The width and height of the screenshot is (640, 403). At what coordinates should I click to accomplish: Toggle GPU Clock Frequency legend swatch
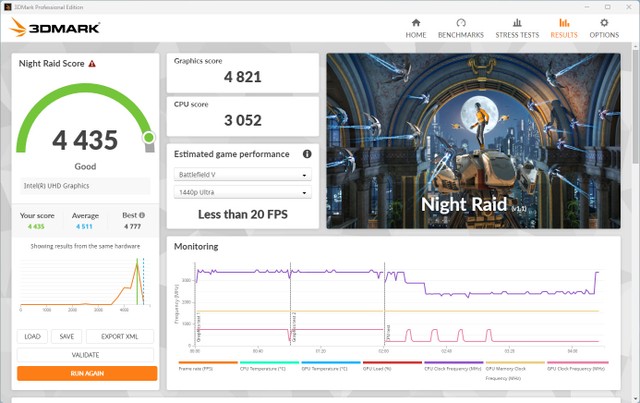(578, 362)
